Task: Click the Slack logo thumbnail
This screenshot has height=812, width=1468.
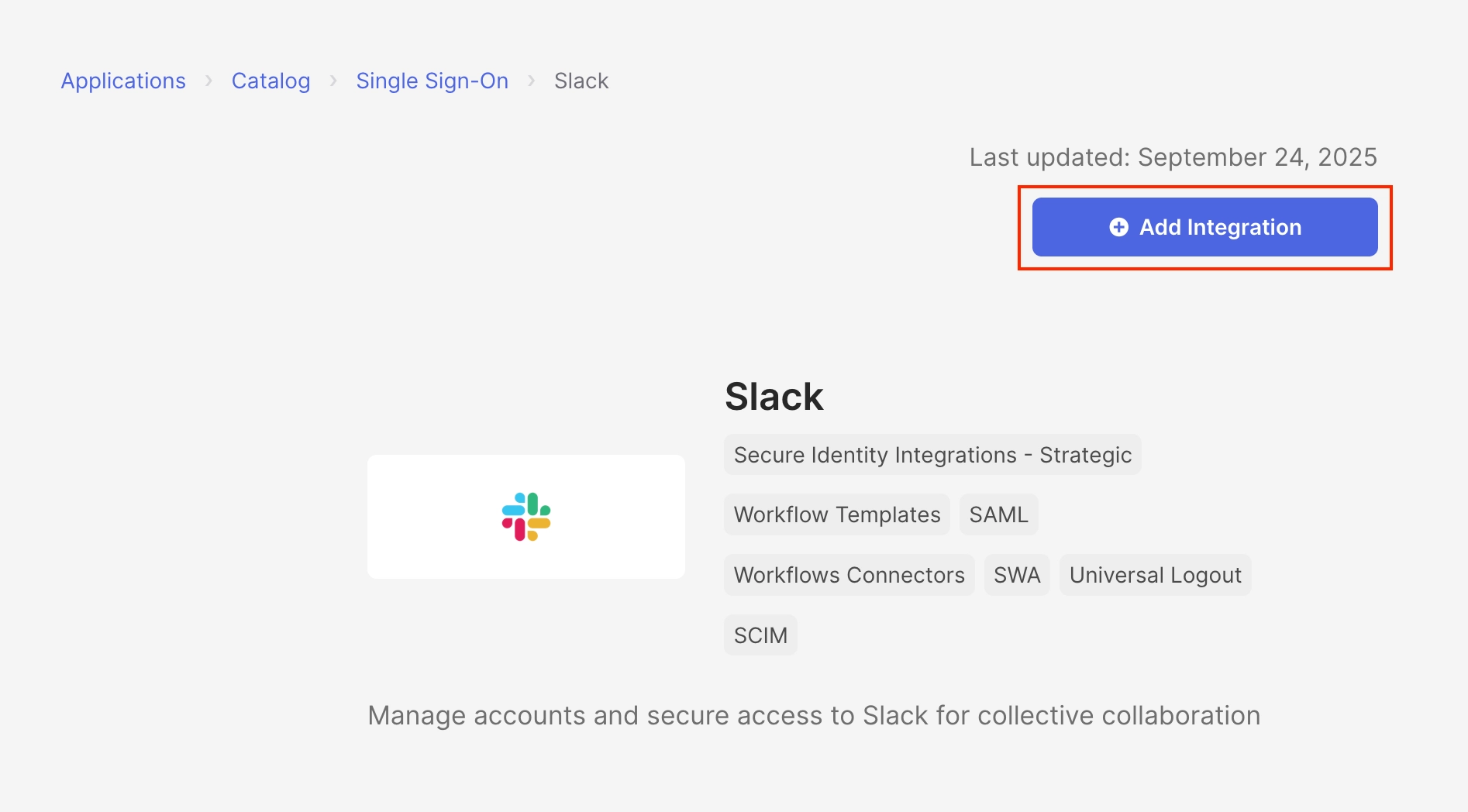Action: tap(526, 517)
